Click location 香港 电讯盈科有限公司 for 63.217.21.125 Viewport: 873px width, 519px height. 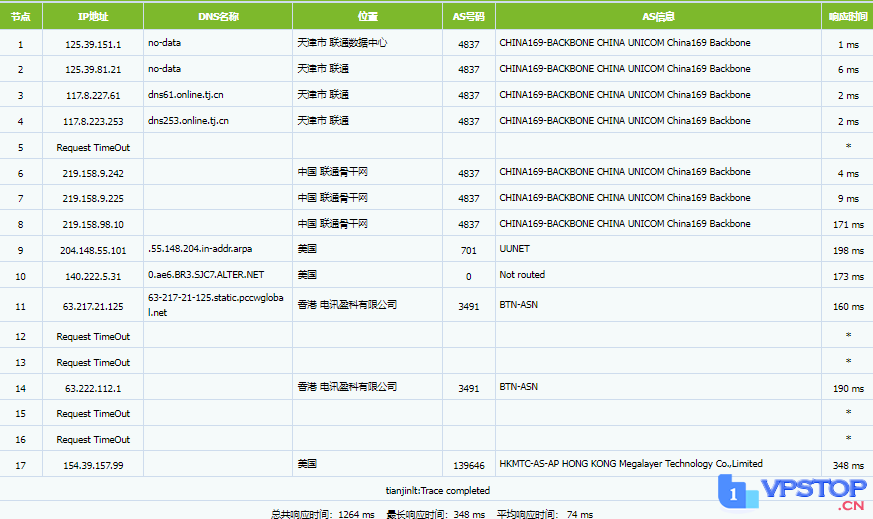pyautogui.click(x=347, y=305)
